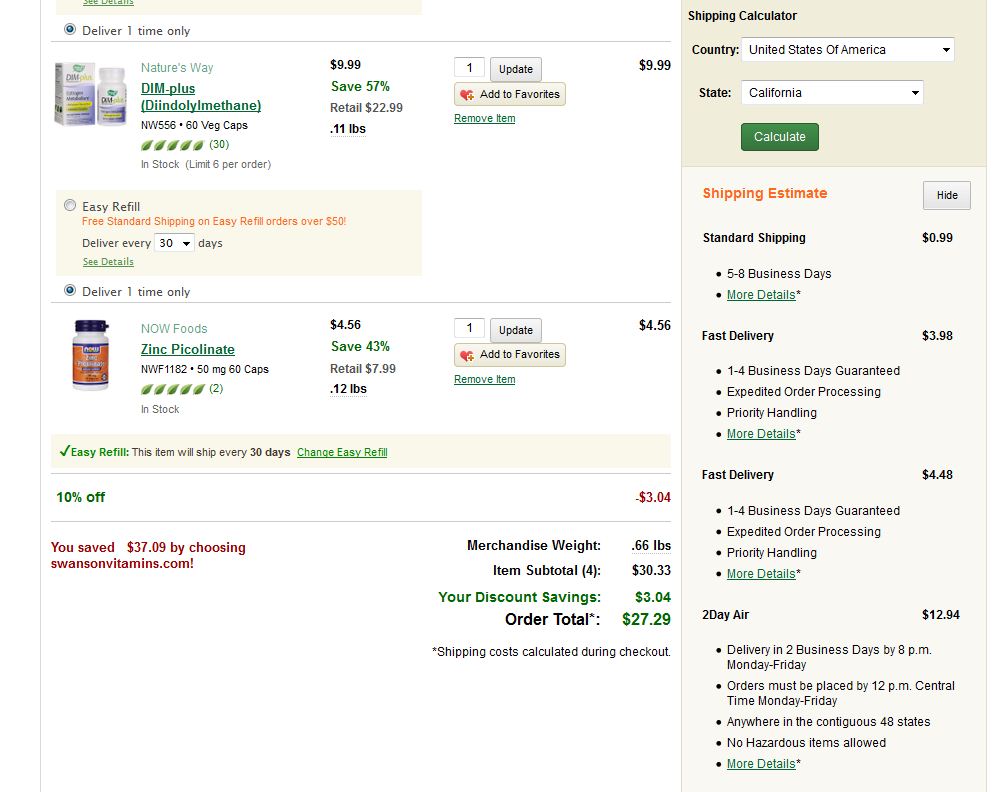This screenshot has width=997, height=792.
Task: Click the 10% off label
Action: (x=80, y=497)
